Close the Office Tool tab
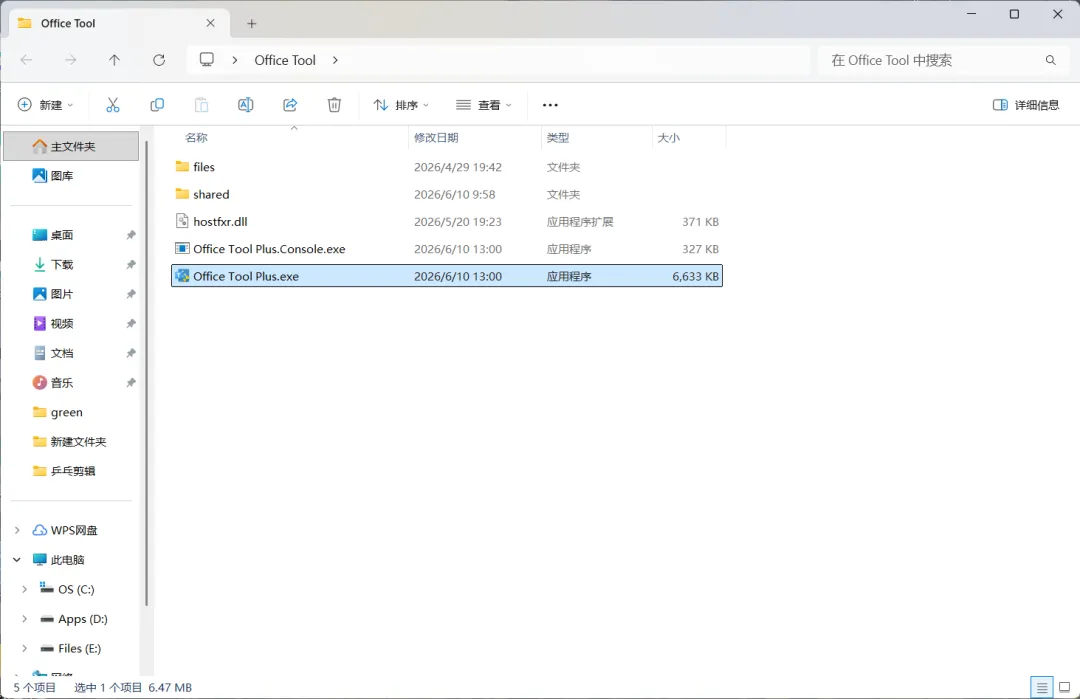1080x699 pixels. click(x=211, y=23)
